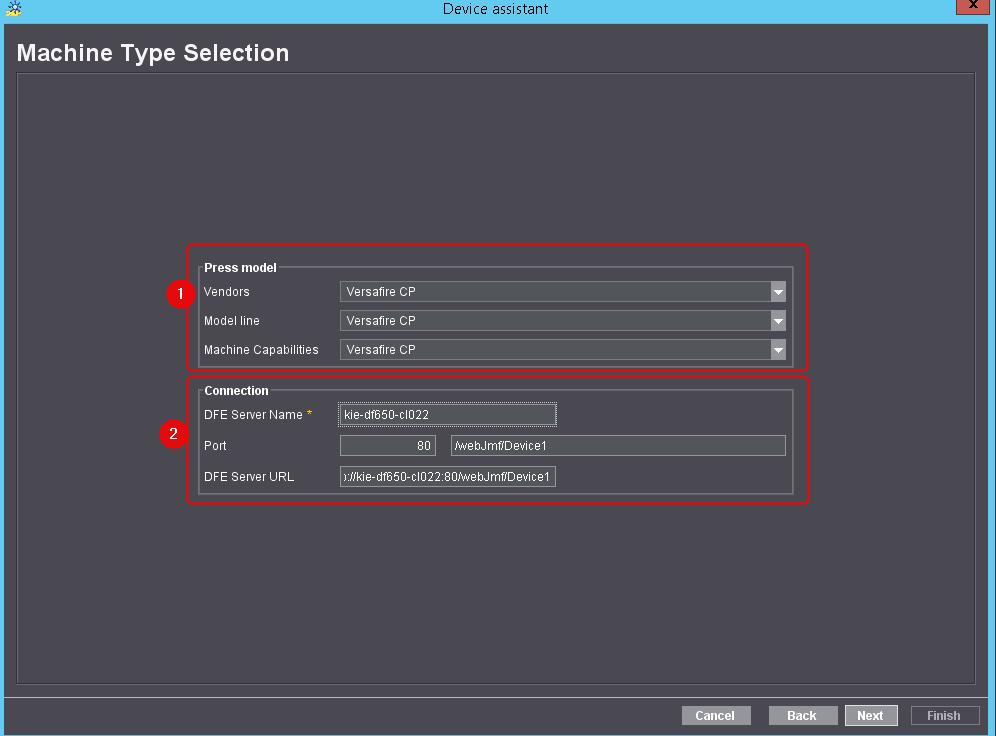The image size is (996, 736).
Task: Go to previous step with Back
Action: 802,716
